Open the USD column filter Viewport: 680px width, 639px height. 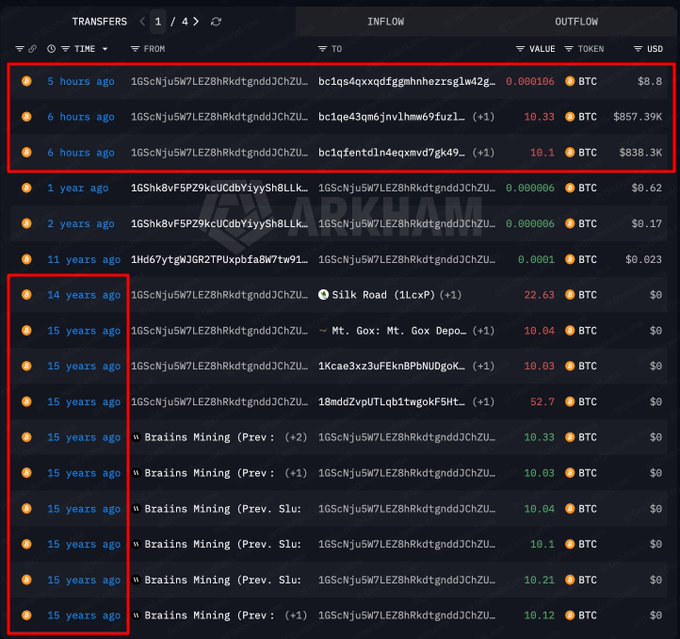coord(638,49)
